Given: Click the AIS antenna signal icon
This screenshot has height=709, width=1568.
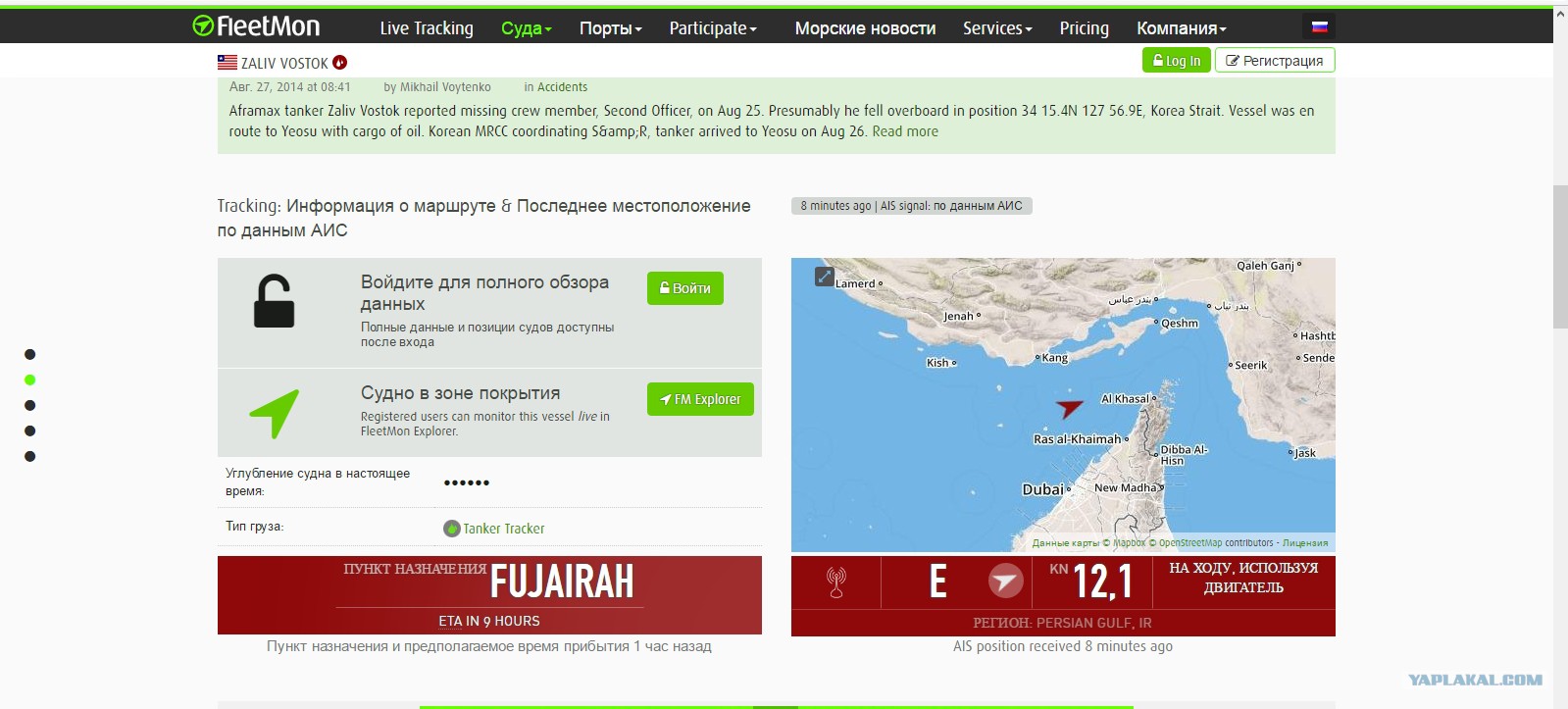Looking at the screenshot, I should [x=836, y=582].
